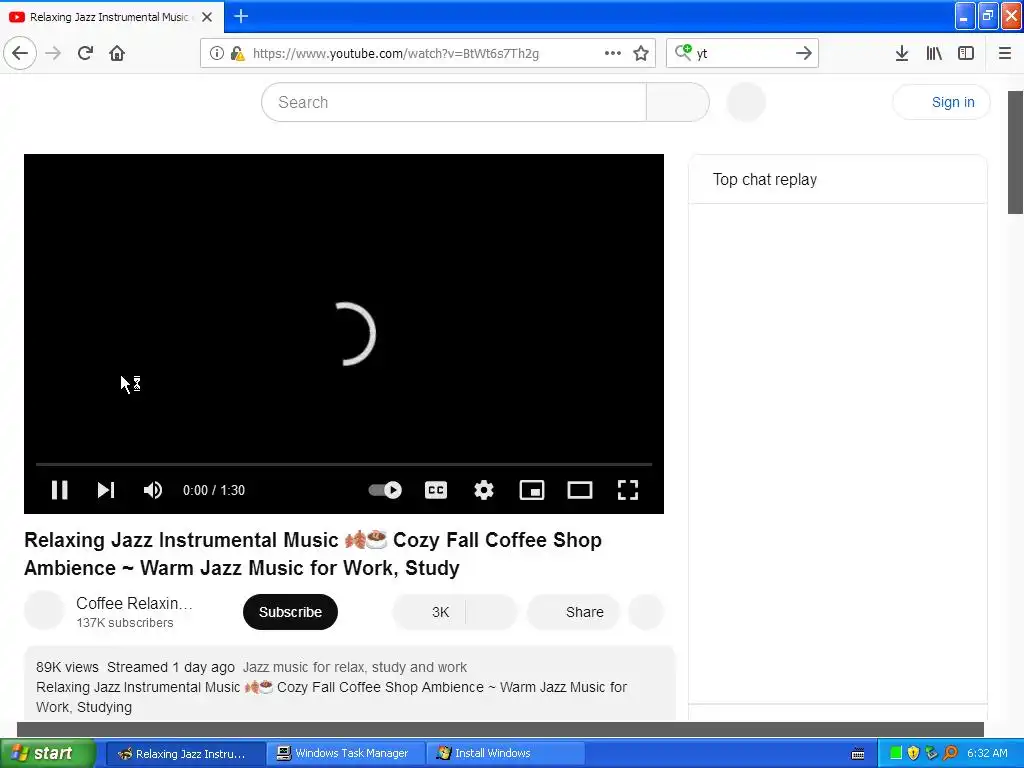Click the vertical page scrollbar
This screenshot has height=768, width=1024.
(1016, 152)
